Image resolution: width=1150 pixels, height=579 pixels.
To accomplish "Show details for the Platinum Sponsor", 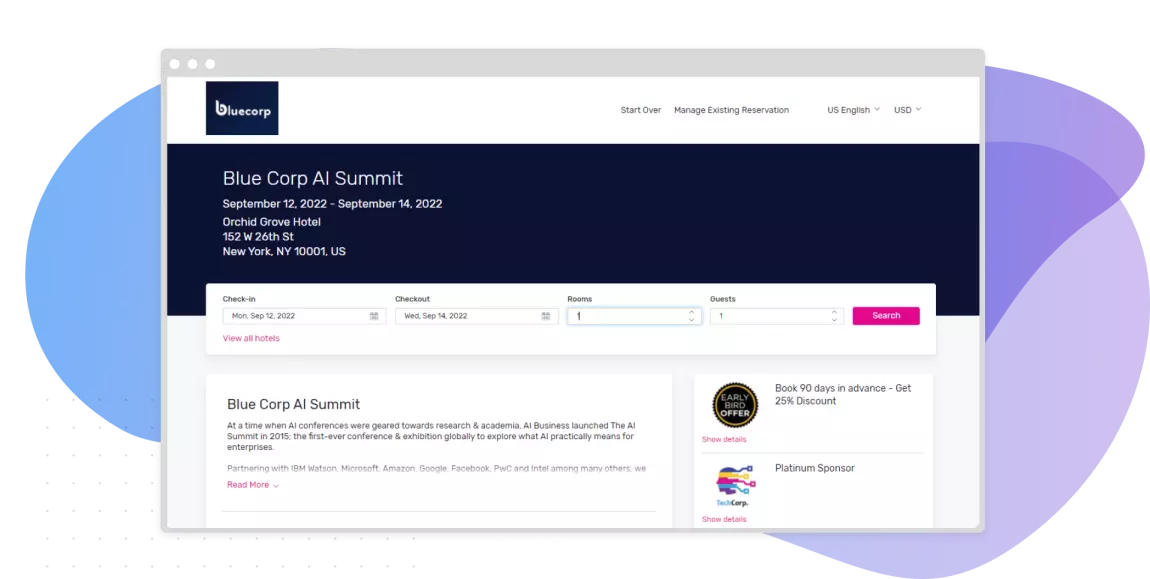I will pyautogui.click(x=724, y=519).
